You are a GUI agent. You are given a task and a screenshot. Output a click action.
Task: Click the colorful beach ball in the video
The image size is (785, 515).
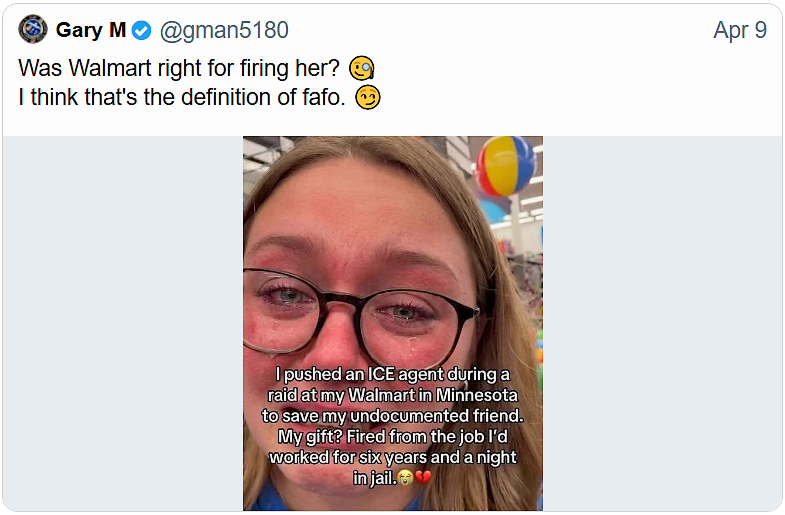point(506,166)
